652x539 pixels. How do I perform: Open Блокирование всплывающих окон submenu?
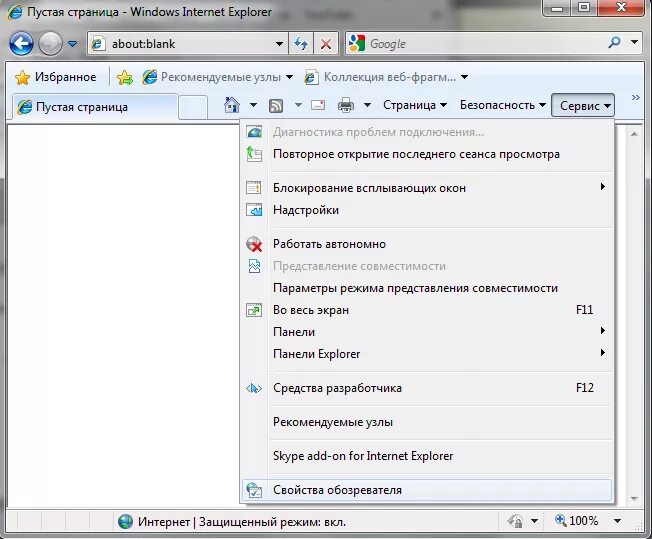coord(426,188)
